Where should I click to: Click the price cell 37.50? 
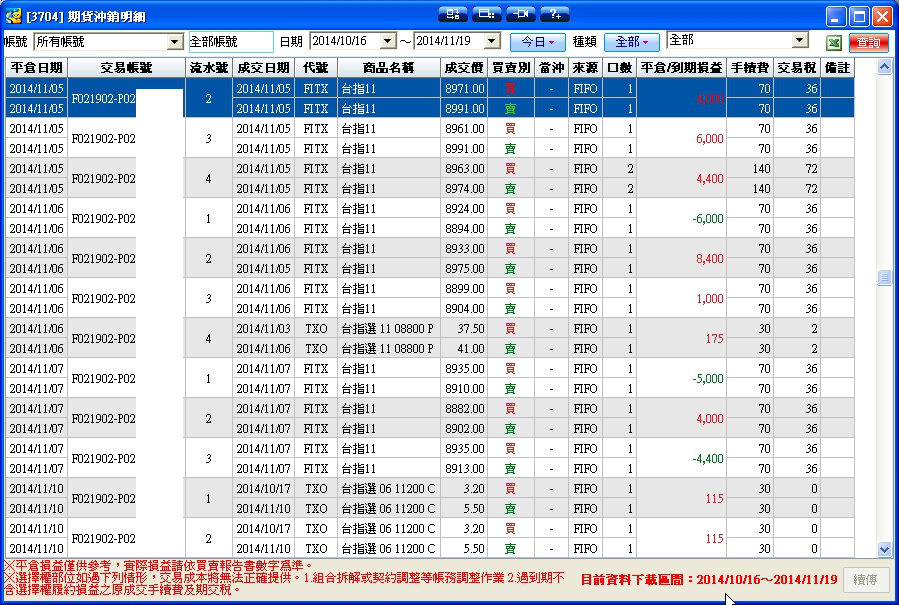[x=464, y=329]
